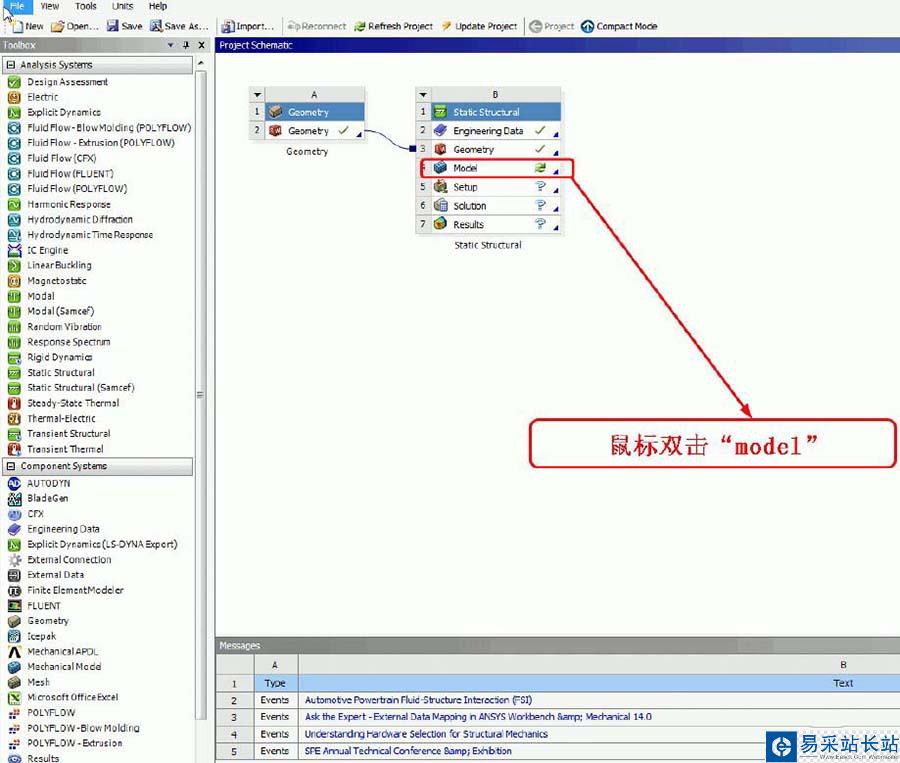Screen dimensions: 900x763
Task: Select IC Engine system icon
Action: [14, 250]
